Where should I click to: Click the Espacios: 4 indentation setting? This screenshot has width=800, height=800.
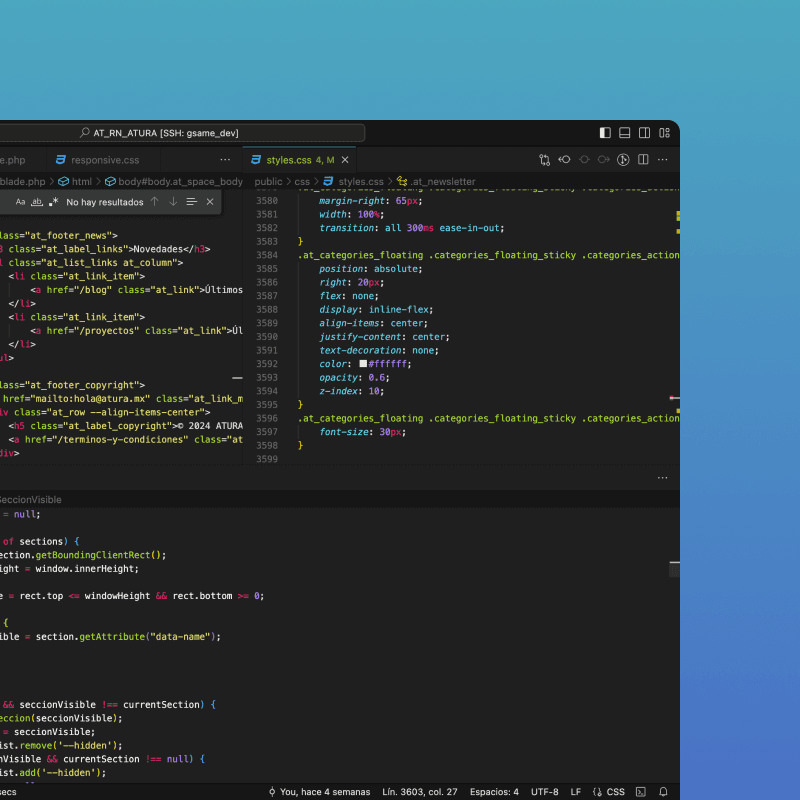point(494,792)
